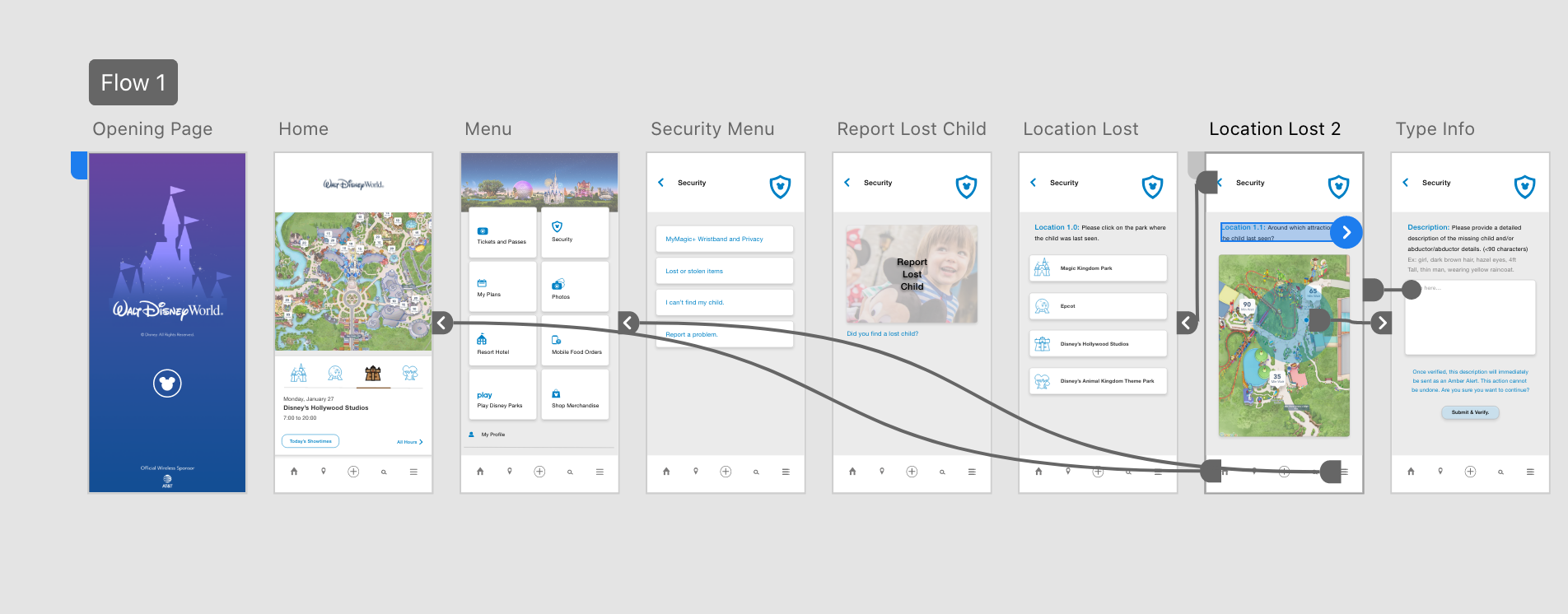1568x614 pixels.
Task: Click Submit & Verify button on Type Info
Action: [1470, 412]
